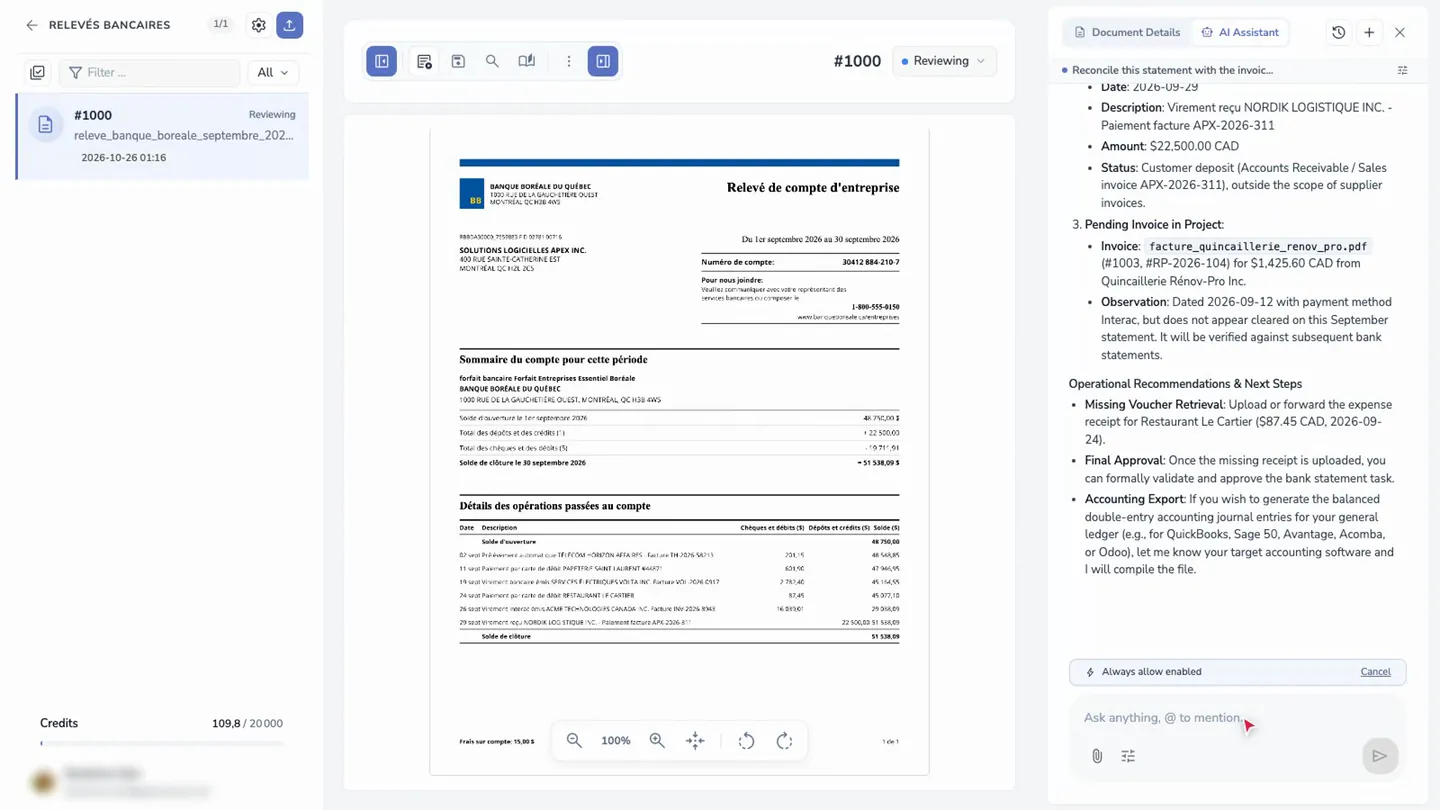
Task: Click the search icon in document toolbar
Action: (492, 61)
